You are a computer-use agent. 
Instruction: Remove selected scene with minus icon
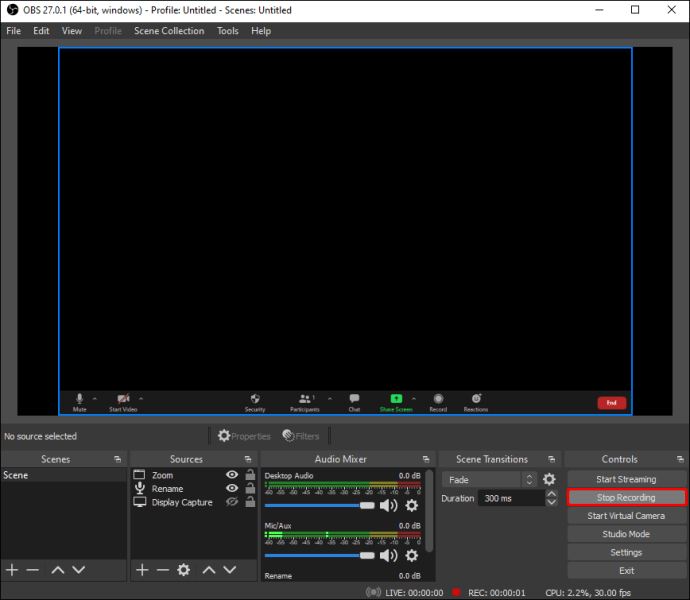[33, 570]
